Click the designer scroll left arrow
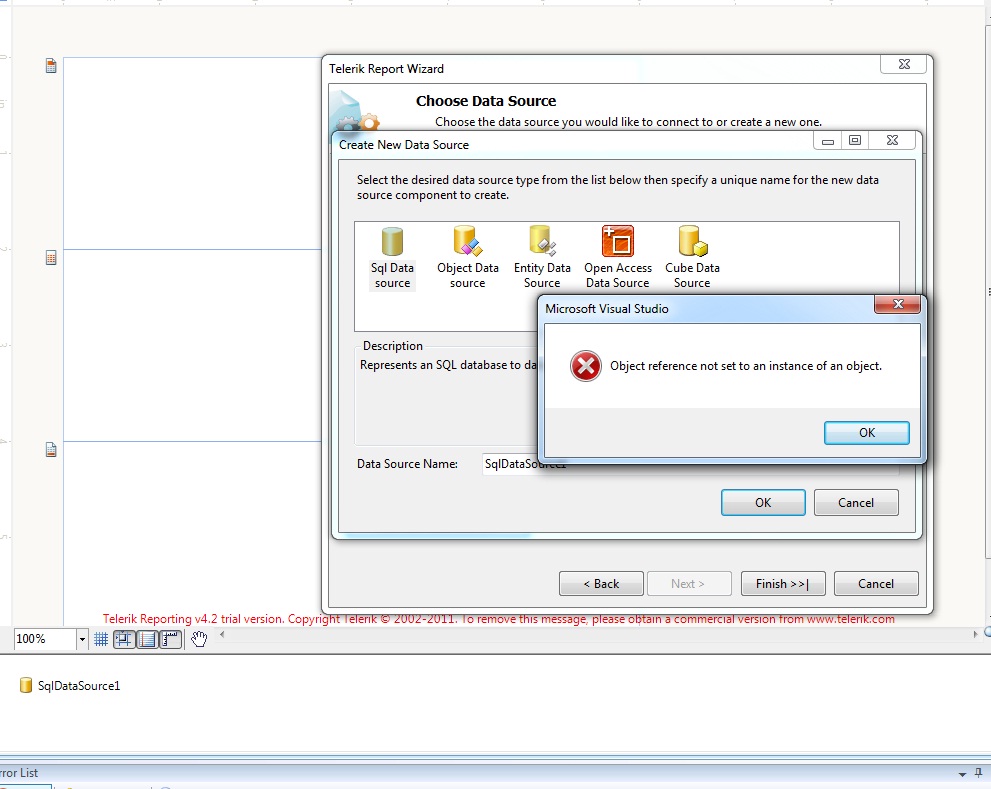 pyautogui.click(x=222, y=634)
